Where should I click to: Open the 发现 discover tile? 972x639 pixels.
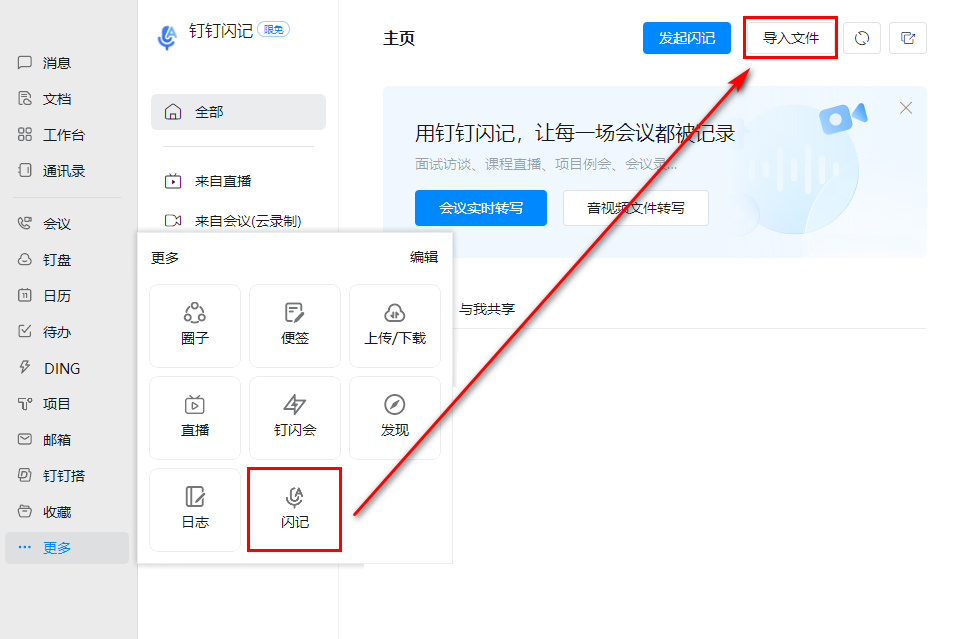coord(395,417)
